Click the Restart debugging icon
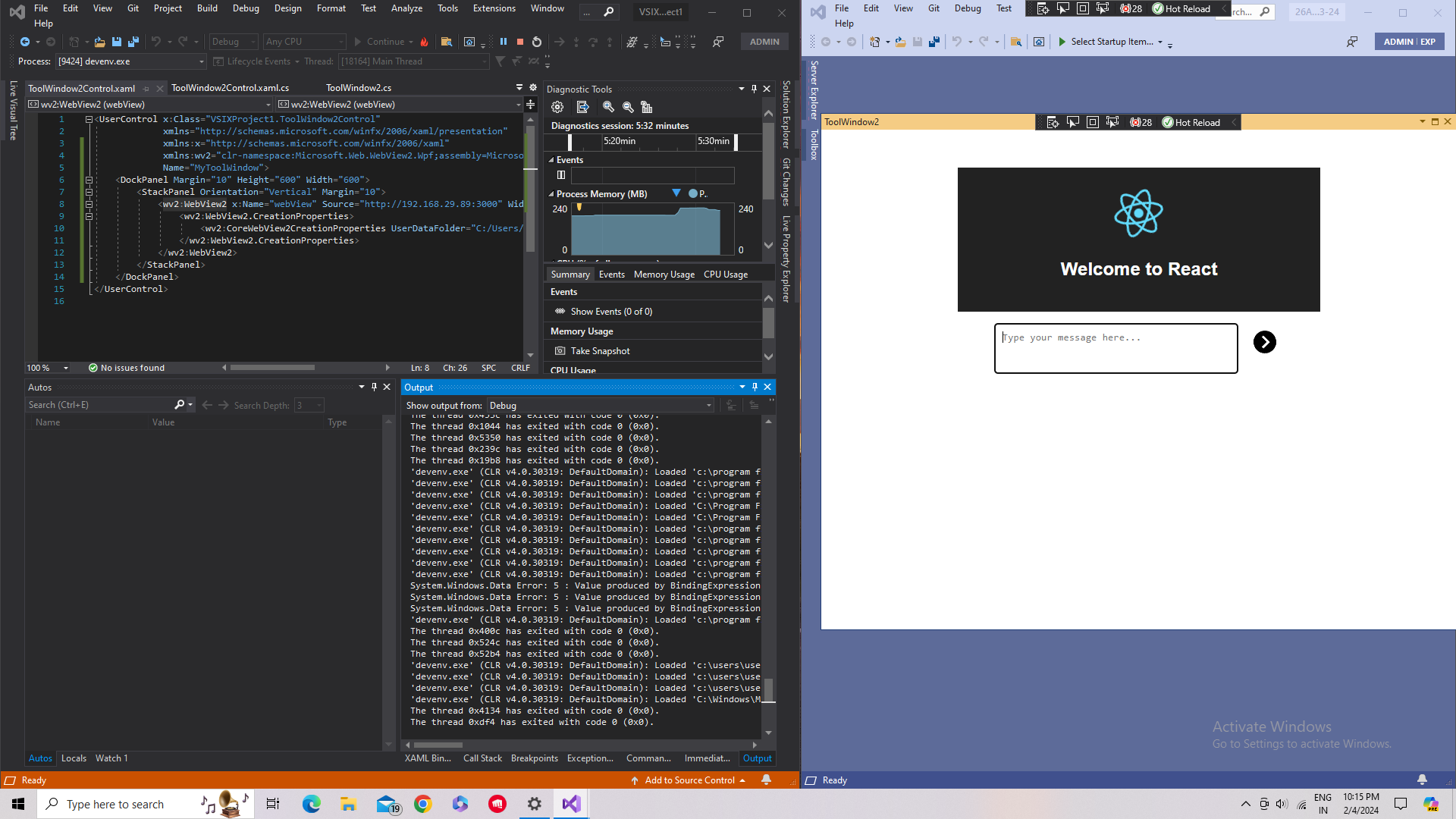The width and height of the screenshot is (1456, 819). tap(537, 42)
